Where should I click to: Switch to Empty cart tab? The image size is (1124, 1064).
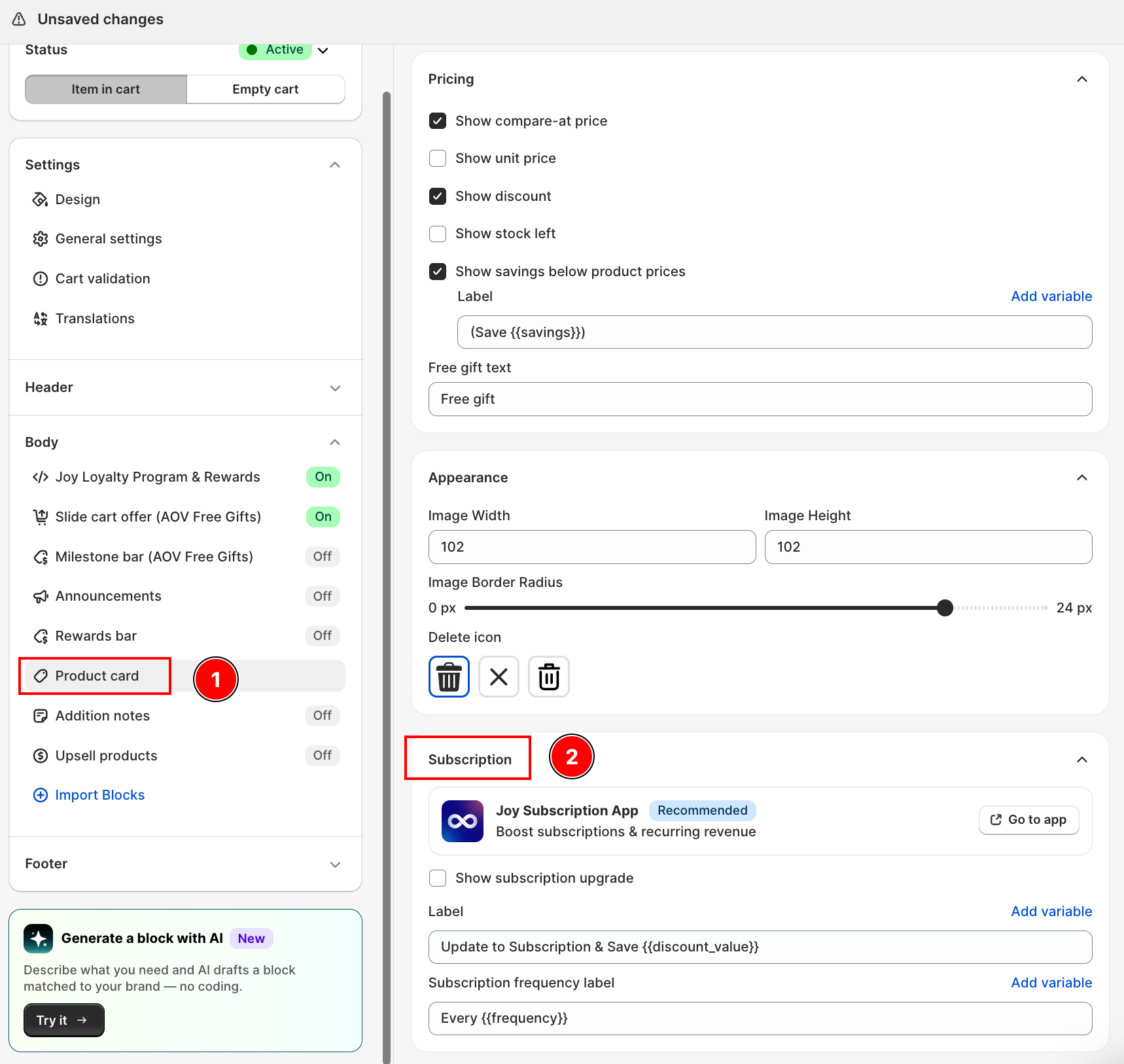coord(266,90)
